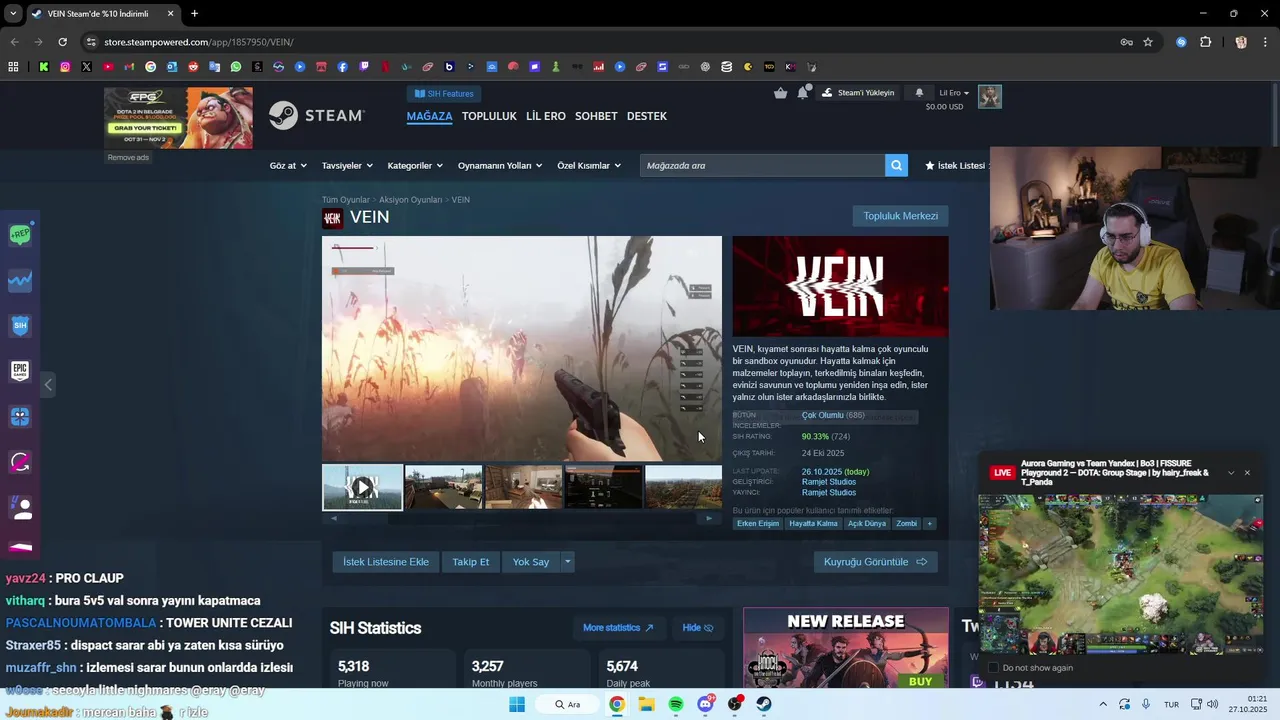Collapse the live stream popup chevron
Viewport: 1280px width, 720px height.
pos(1231,473)
